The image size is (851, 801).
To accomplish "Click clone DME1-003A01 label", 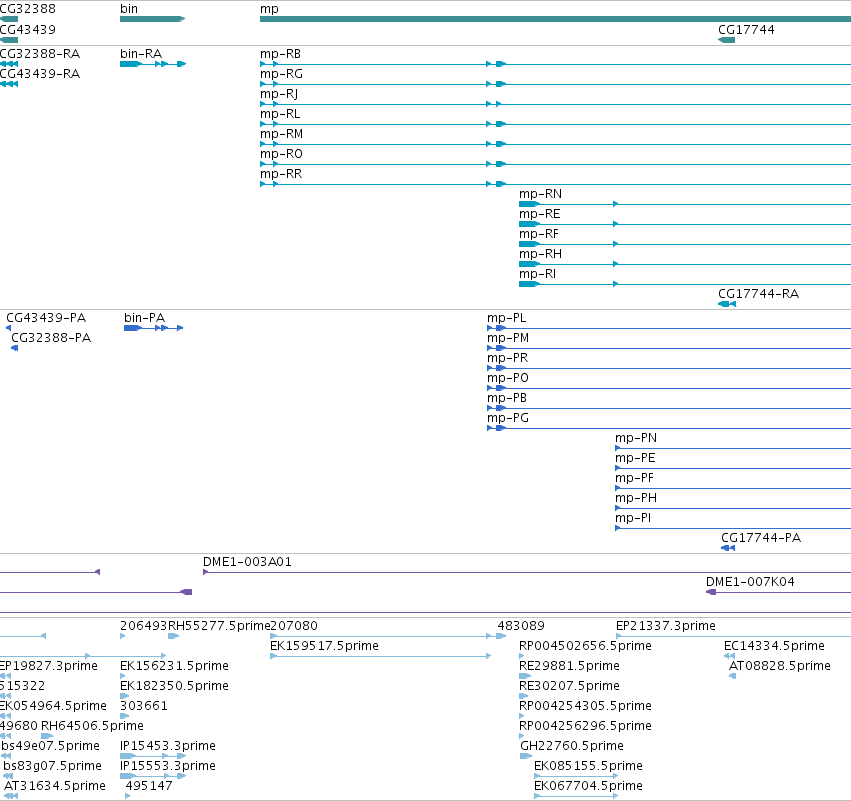I will (247, 562).
